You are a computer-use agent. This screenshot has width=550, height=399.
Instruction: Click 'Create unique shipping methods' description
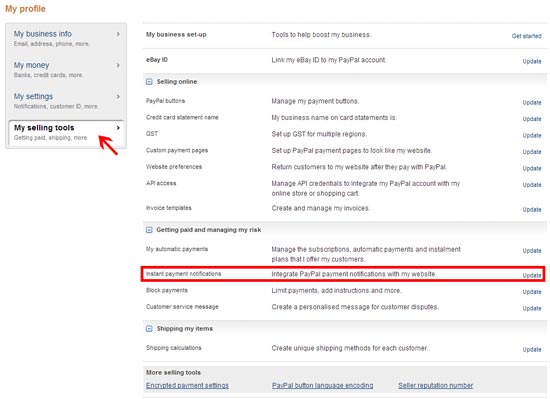(x=350, y=348)
